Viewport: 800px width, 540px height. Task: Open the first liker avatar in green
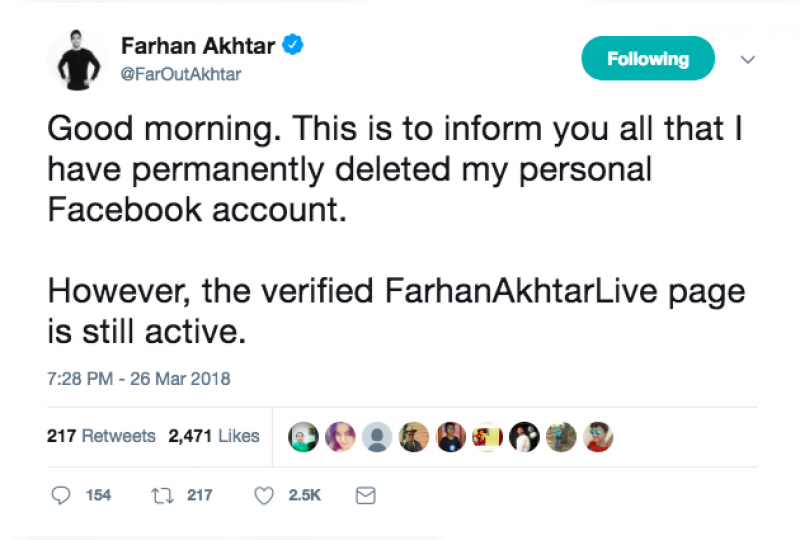303,437
